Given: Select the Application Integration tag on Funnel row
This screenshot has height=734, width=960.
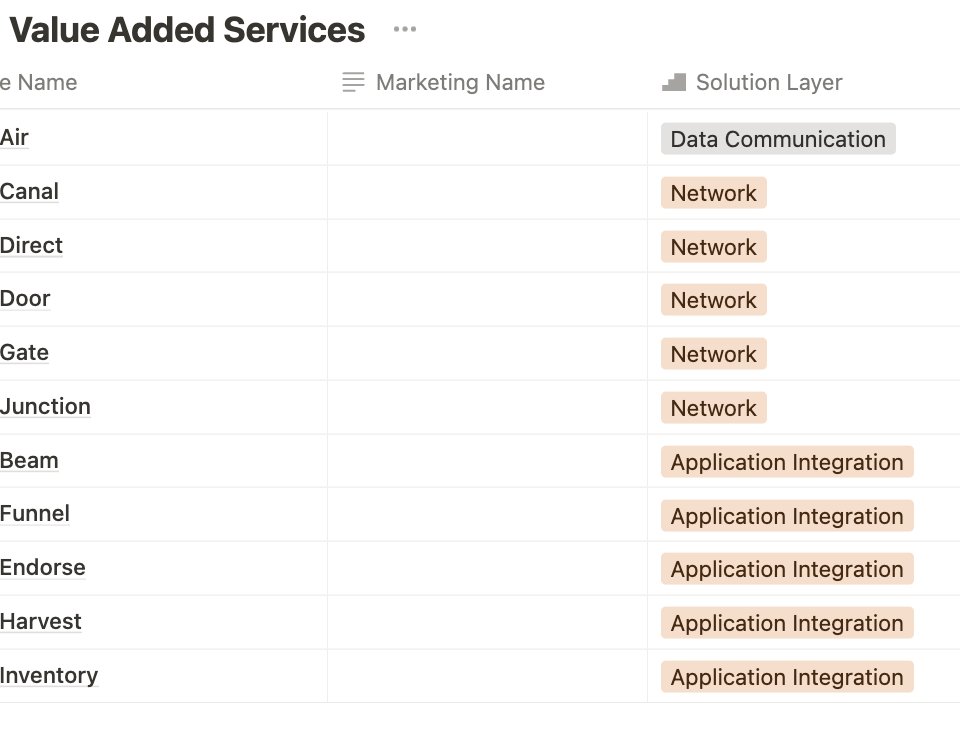Looking at the screenshot, I should [x=786, y=515].
